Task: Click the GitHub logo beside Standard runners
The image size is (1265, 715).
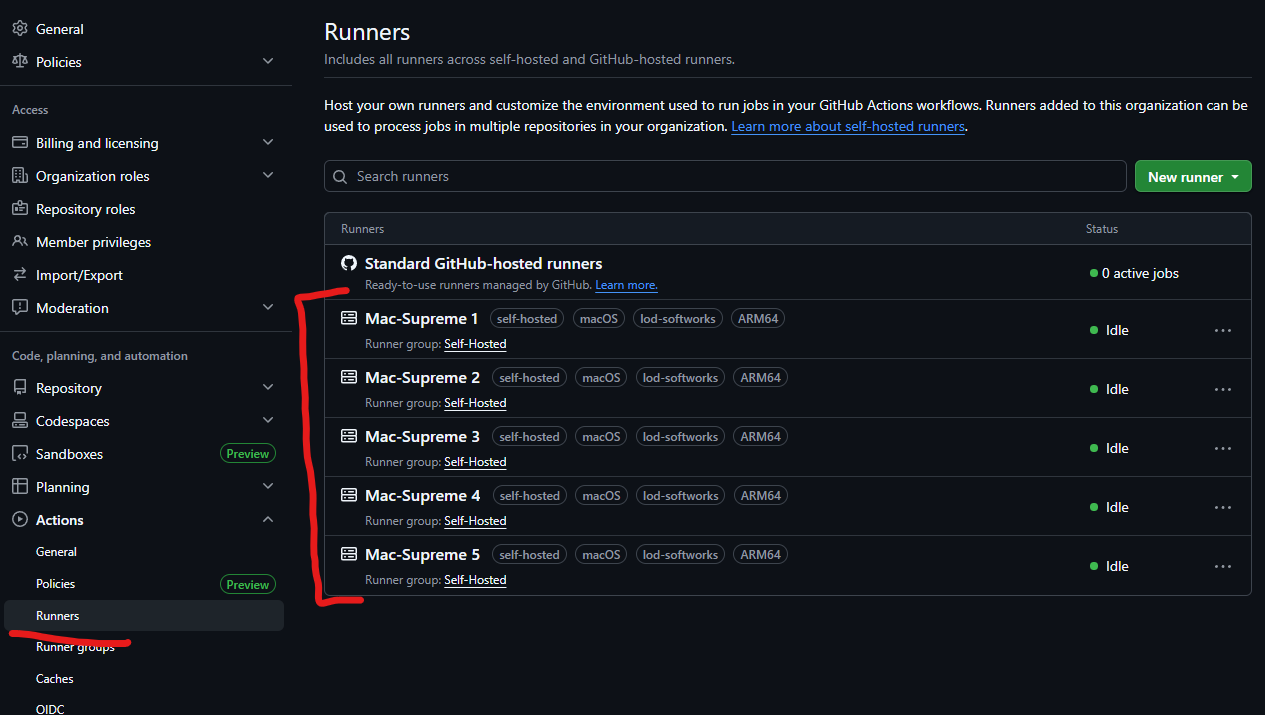Action: pyautogui.click(x=349, y=264)
